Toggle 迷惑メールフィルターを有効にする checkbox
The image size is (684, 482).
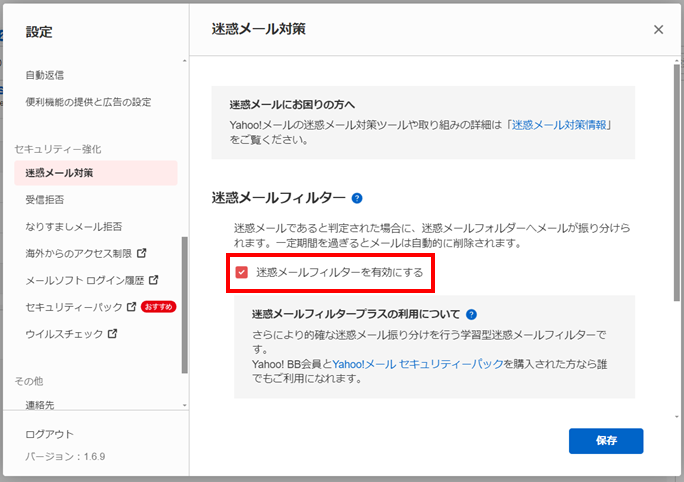click(x=241, y=272)
